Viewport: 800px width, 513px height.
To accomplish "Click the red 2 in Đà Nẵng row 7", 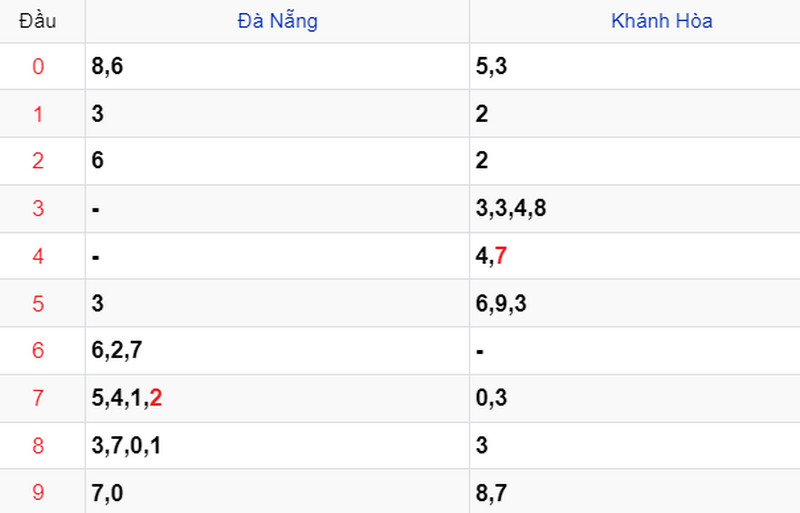I will pyautogui.click(x=156, y=398).
